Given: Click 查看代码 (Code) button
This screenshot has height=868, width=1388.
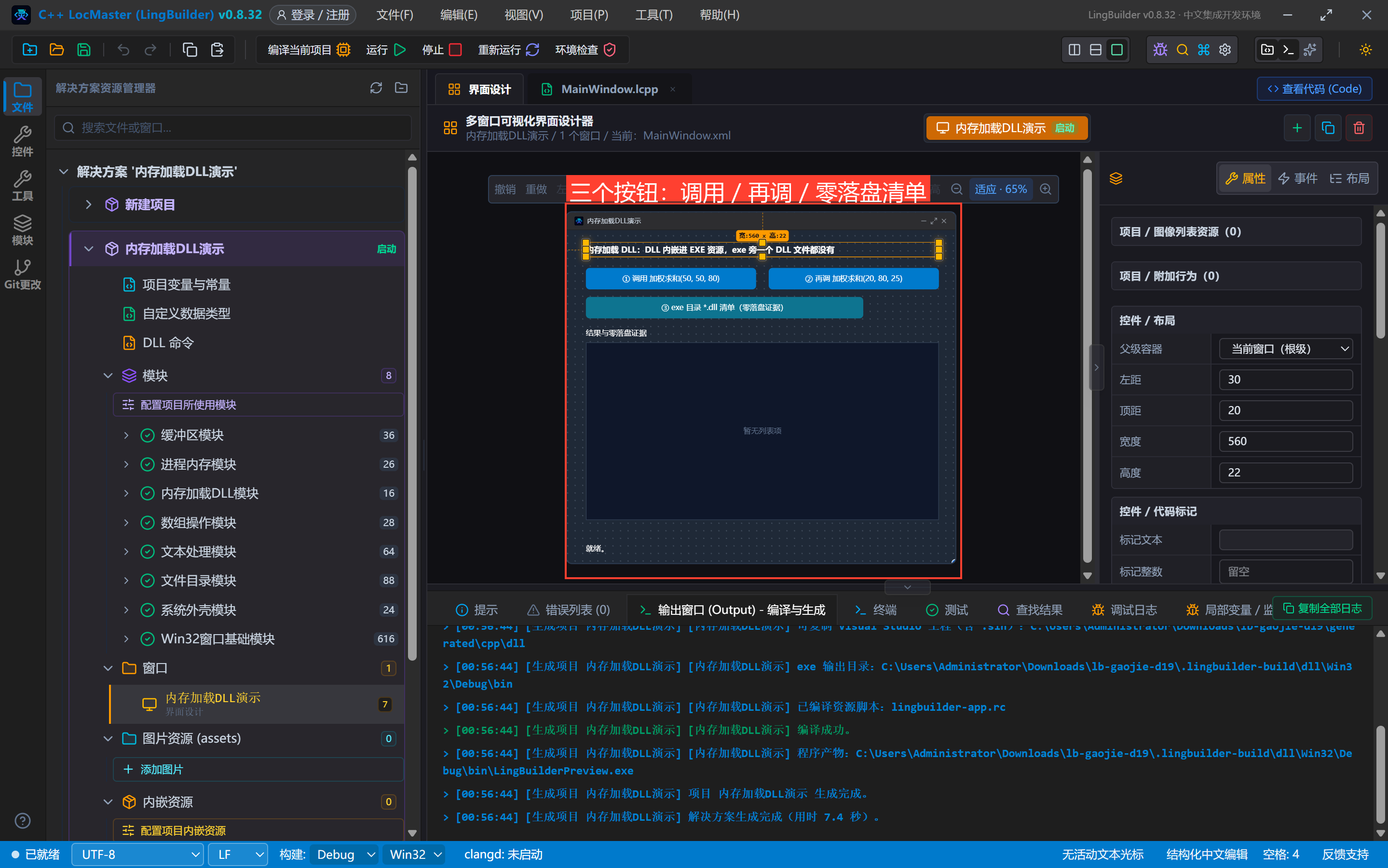Looking at the screenshot, I should 1314,89.
